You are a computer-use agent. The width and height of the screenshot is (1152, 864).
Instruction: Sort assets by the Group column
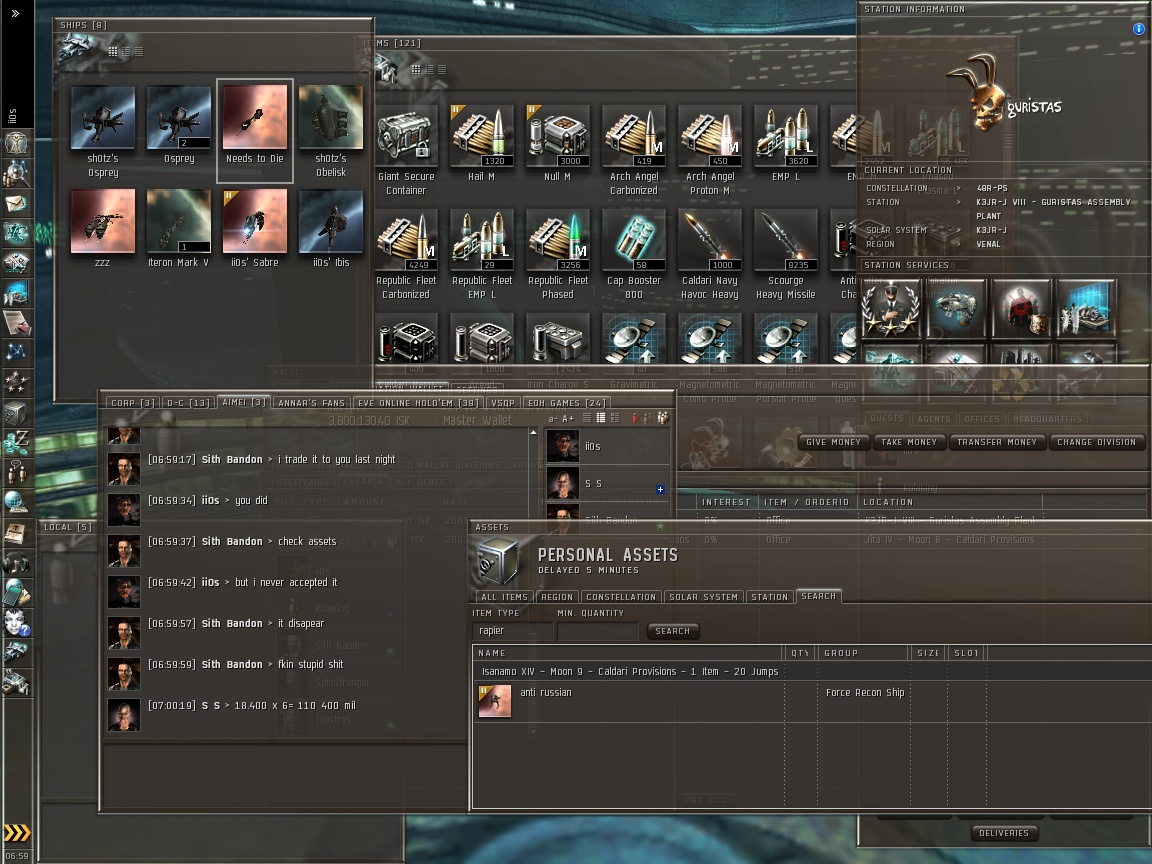point(863,653)
